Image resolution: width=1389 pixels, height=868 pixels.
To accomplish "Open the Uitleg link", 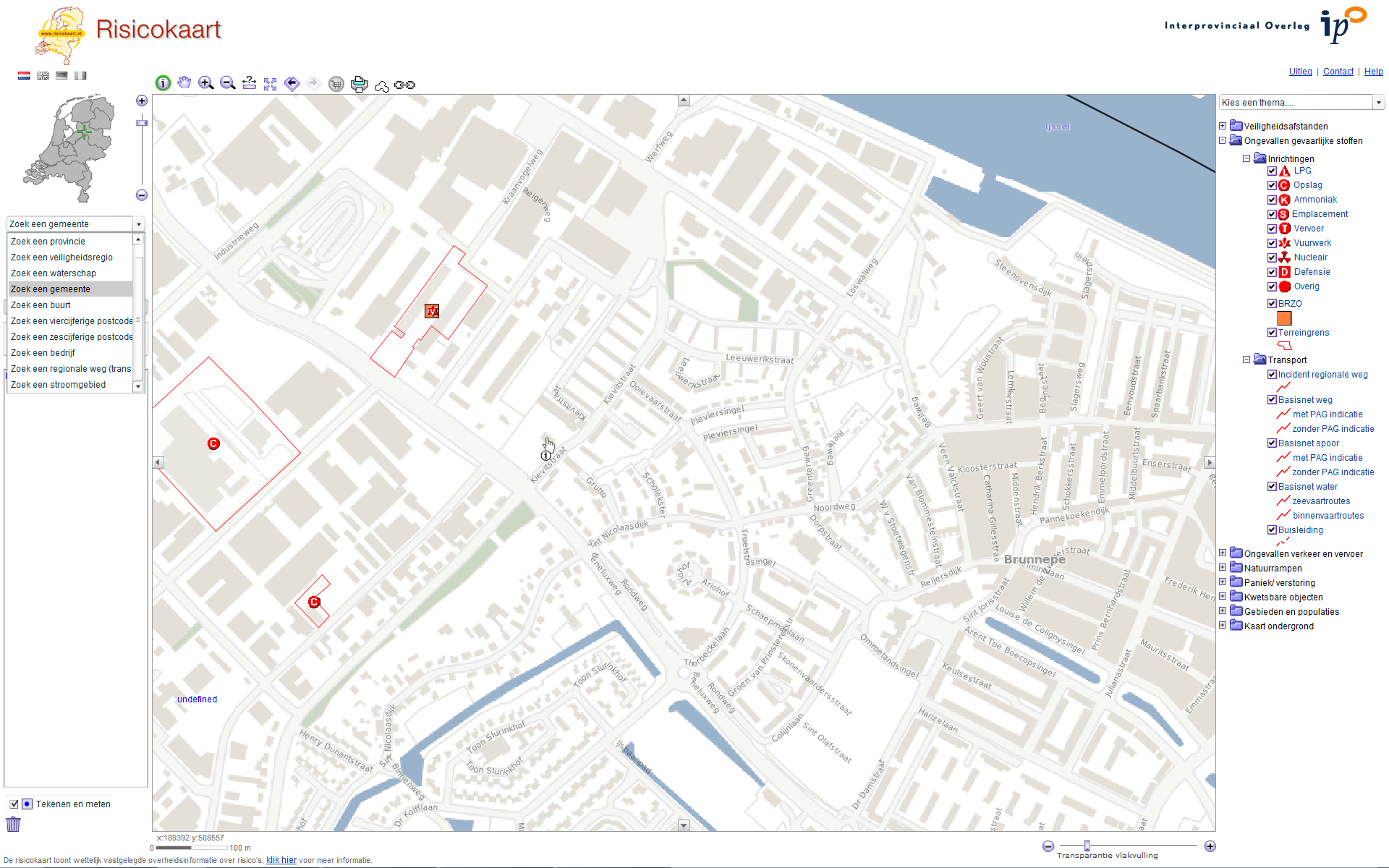I will pos(1300,72).
